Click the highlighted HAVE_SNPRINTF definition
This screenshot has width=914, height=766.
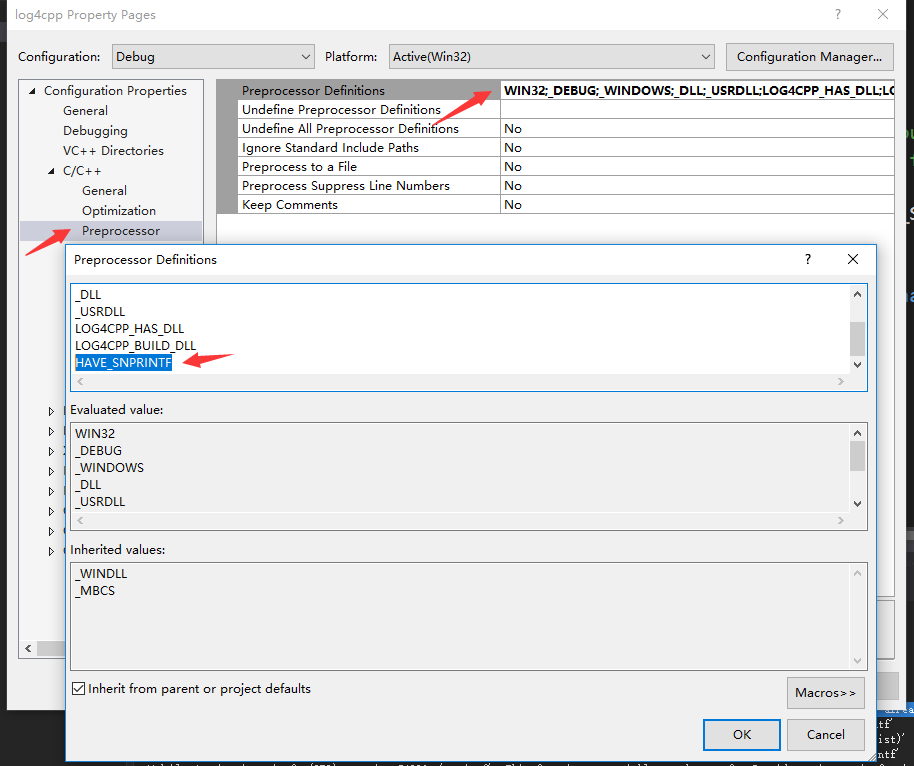pyautogui.click(x=124, y=363)
